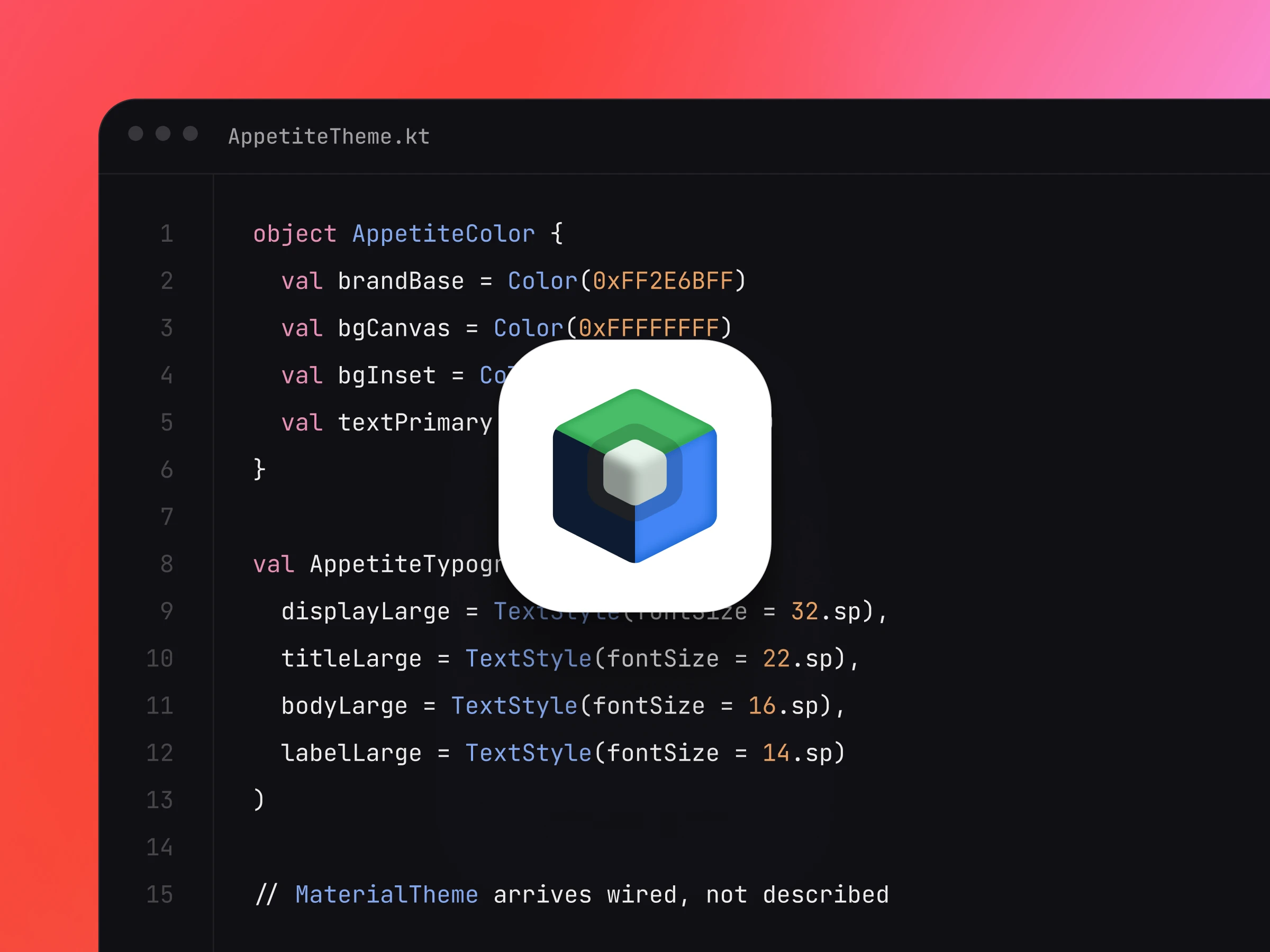Click the titleLarge property name
Viewport: 1270px width, 952px height.
[x=351, y=659]
